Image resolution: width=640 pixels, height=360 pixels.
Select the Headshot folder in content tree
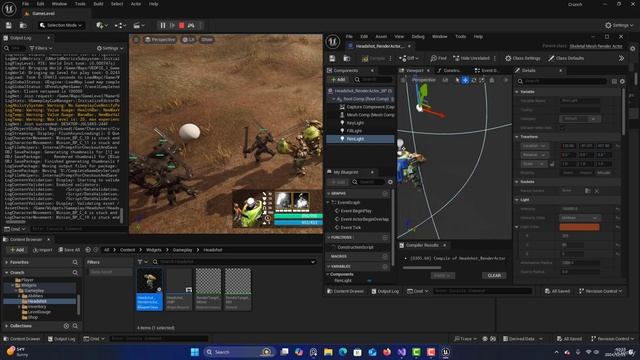pyautogui.click(x=37, y=301)
